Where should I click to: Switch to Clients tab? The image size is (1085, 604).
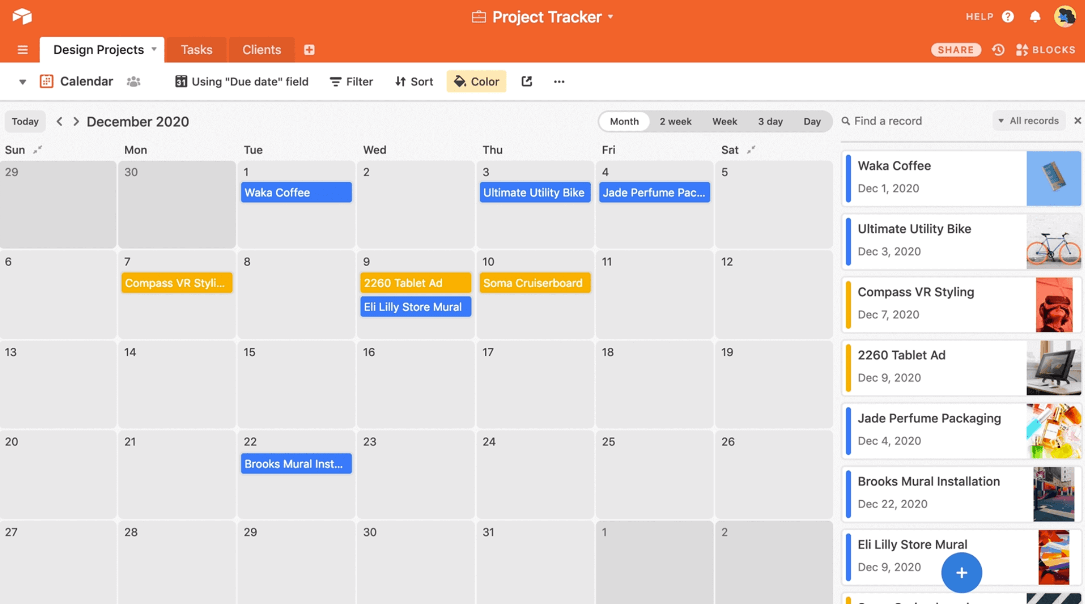pos(262,50)
